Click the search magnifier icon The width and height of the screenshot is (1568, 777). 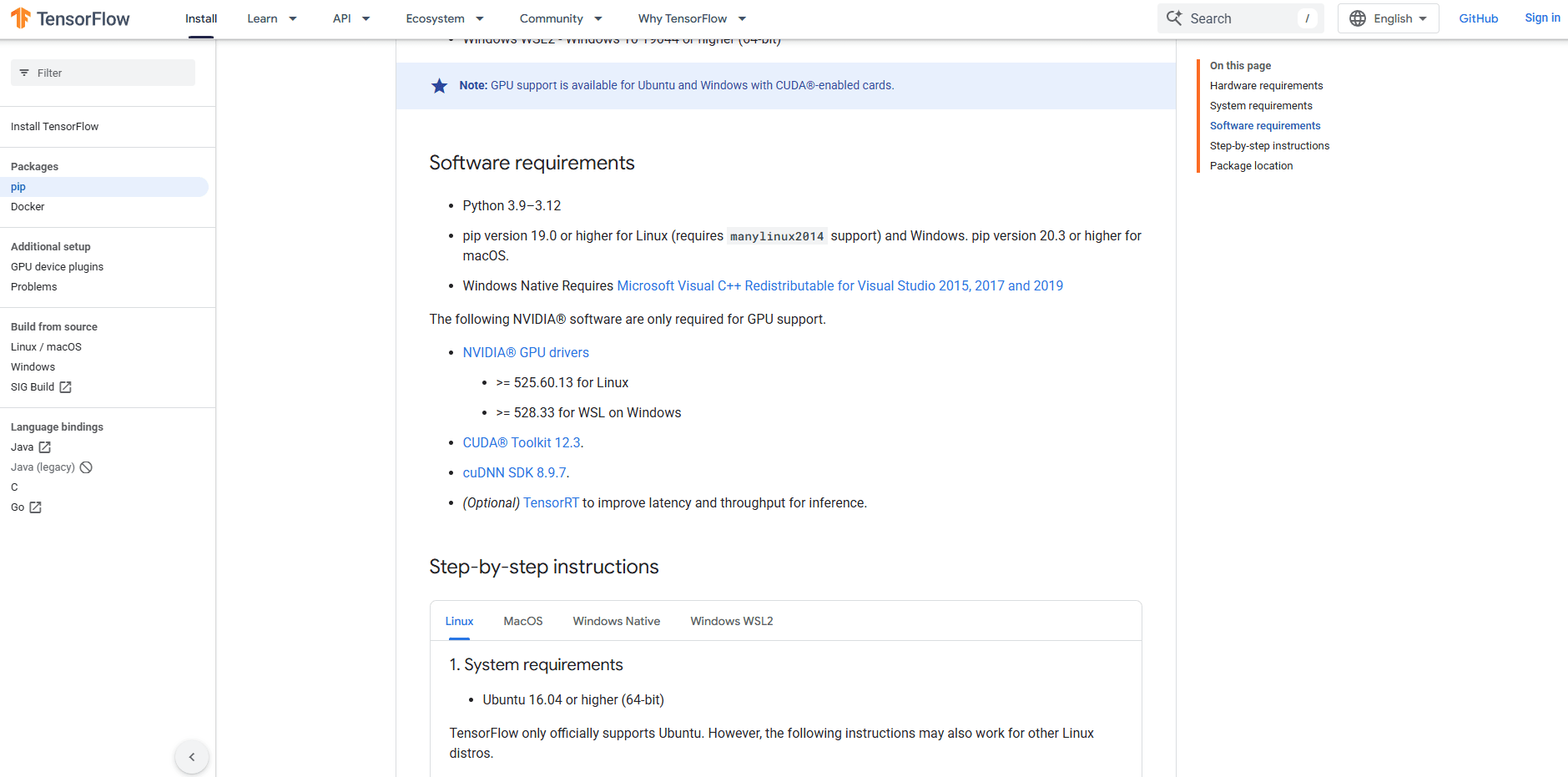pos(1174,18)
